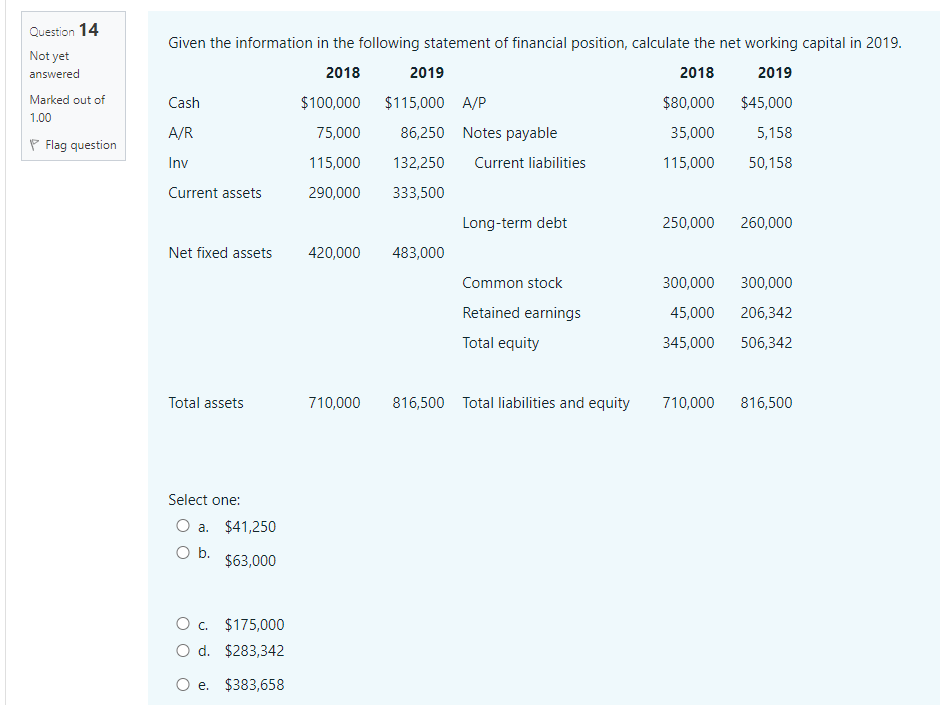
Task: Click the 2019 Current liabilities value 50,158
Action: [770, 162]
